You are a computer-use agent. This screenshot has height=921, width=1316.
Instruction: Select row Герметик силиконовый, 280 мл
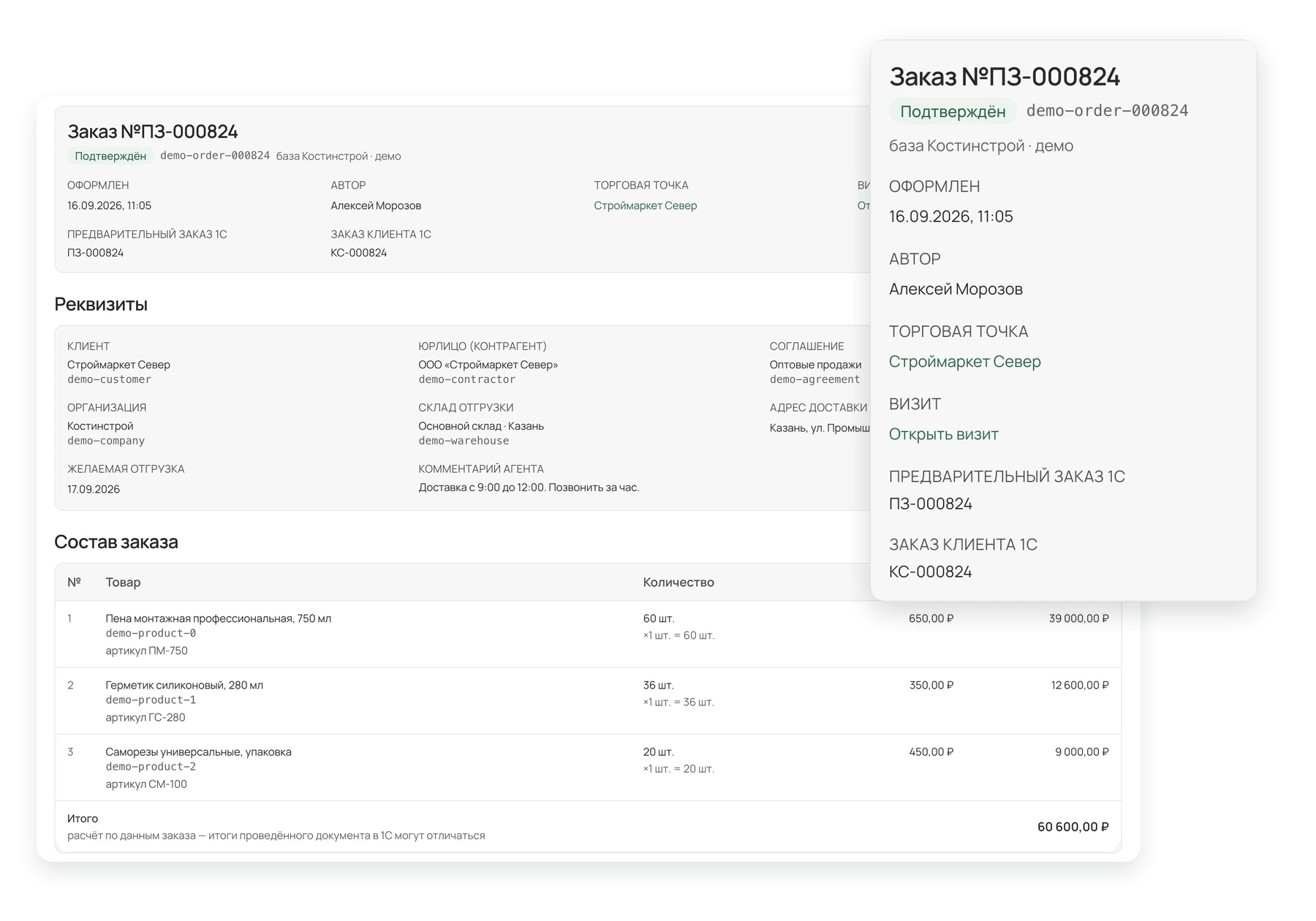coord(588,701)
